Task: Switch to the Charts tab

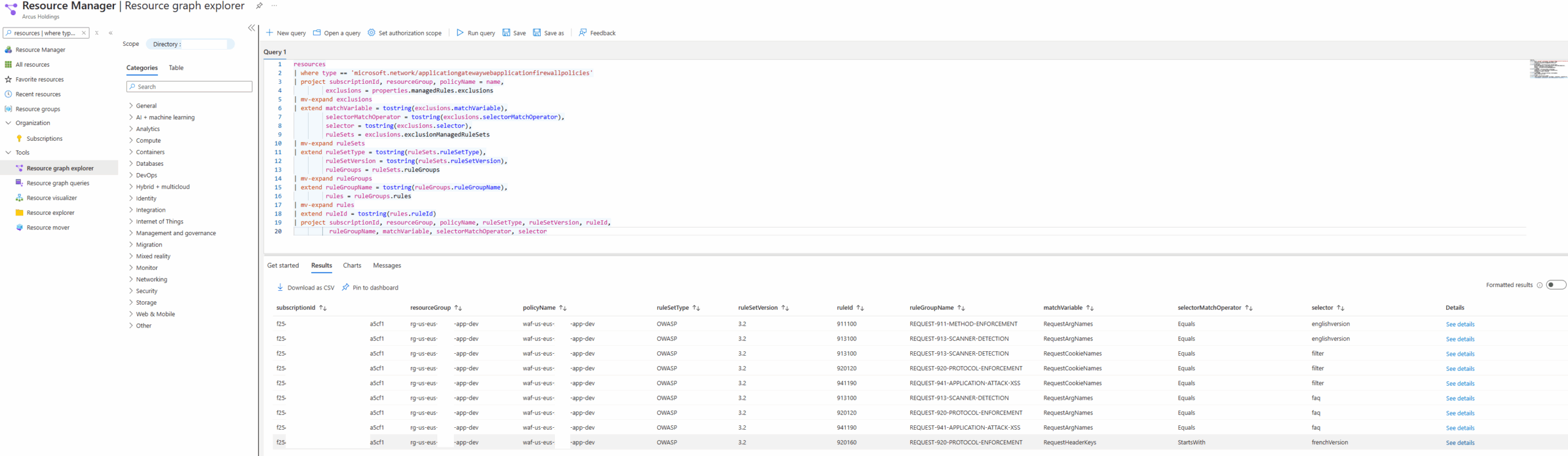Action: [x=352, y=266]
